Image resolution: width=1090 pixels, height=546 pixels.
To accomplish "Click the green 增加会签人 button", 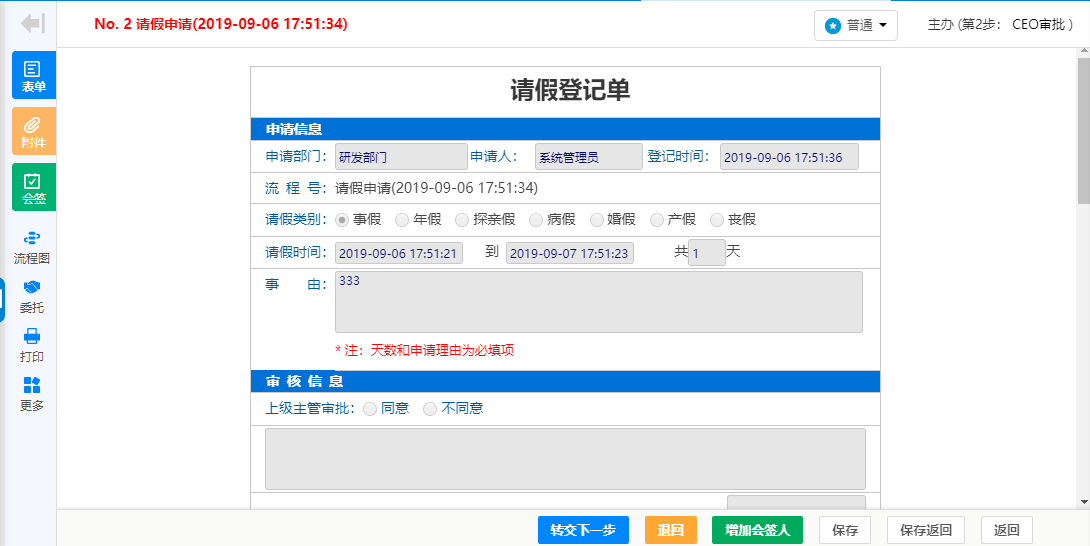I will tap(757, 530).
